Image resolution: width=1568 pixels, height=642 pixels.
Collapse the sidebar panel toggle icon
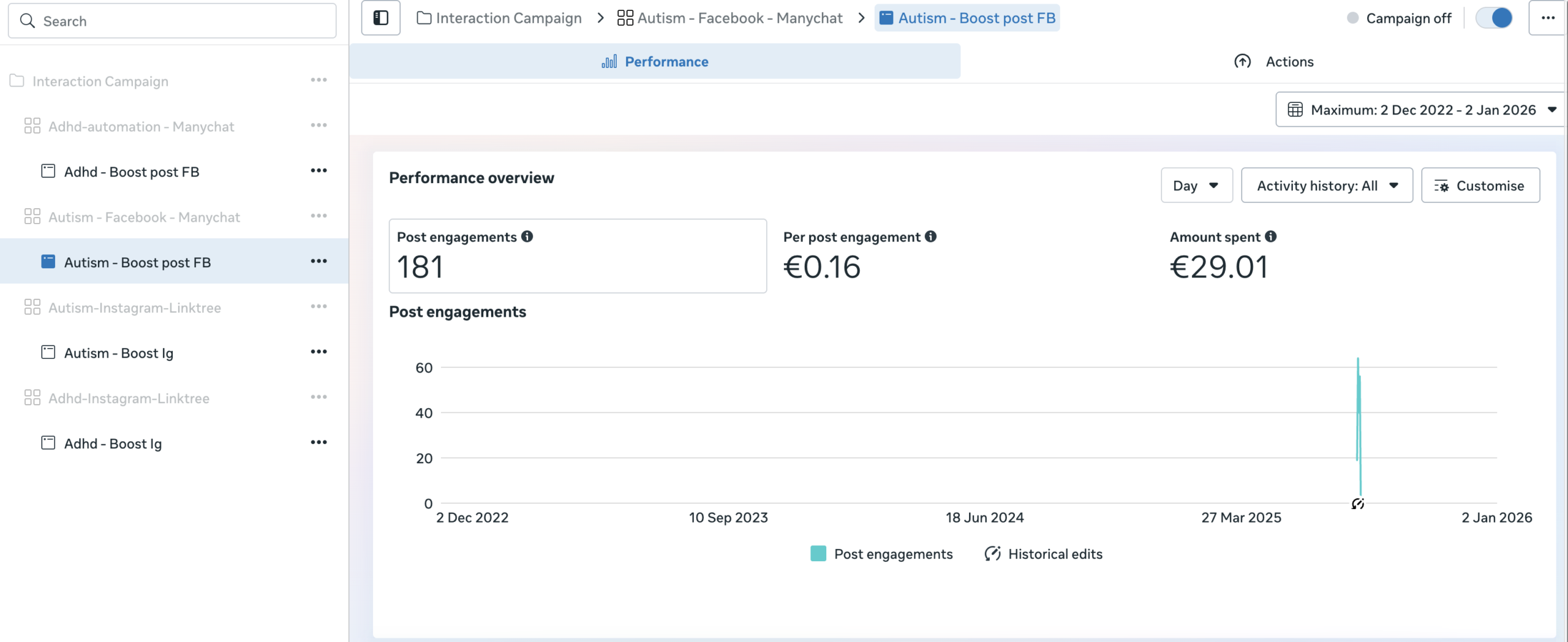[x=380, y=18]
